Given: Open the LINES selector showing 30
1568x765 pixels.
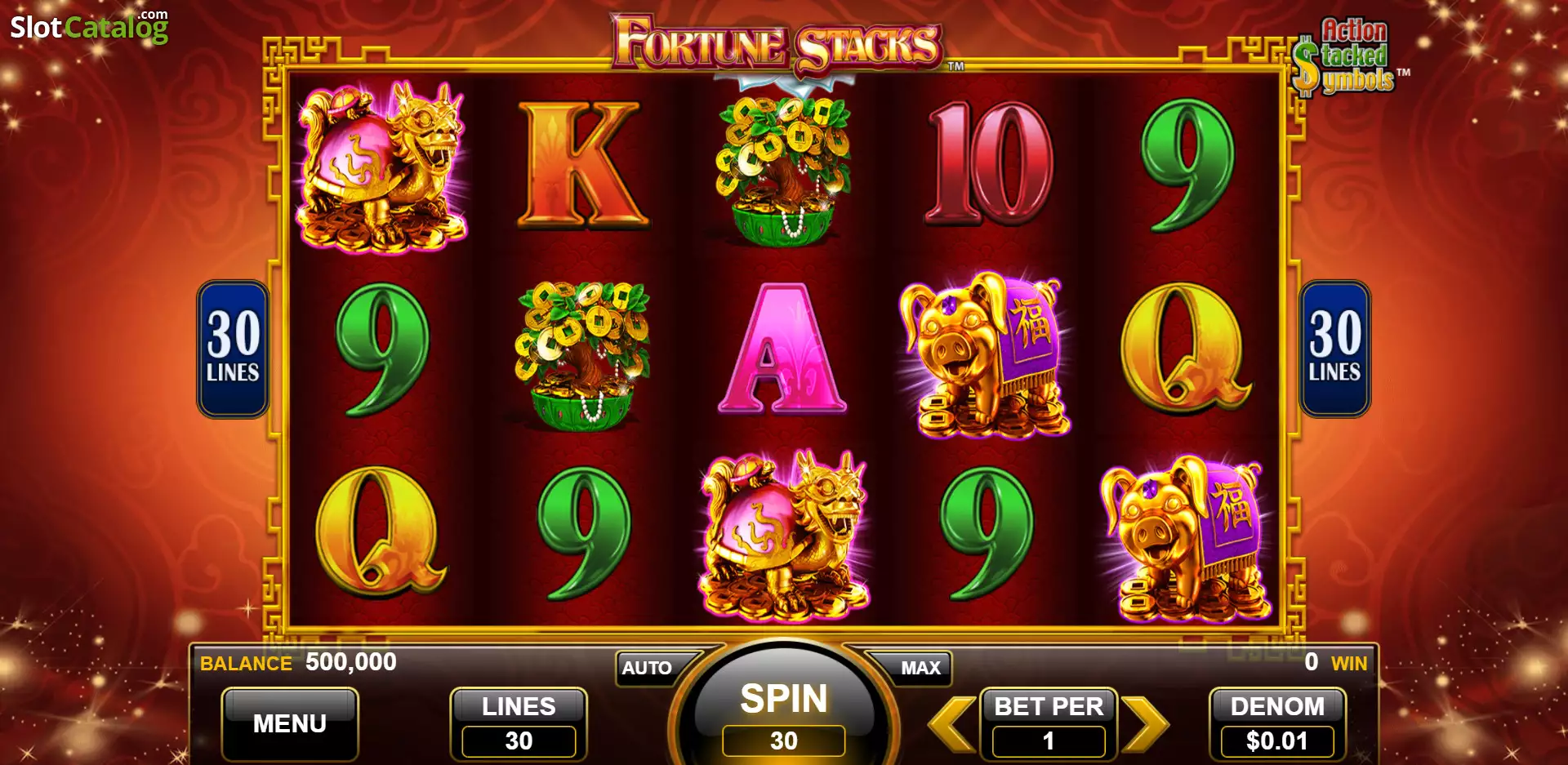Looking at the screenshot, I should pyautogui.click(x=519, y=724).
